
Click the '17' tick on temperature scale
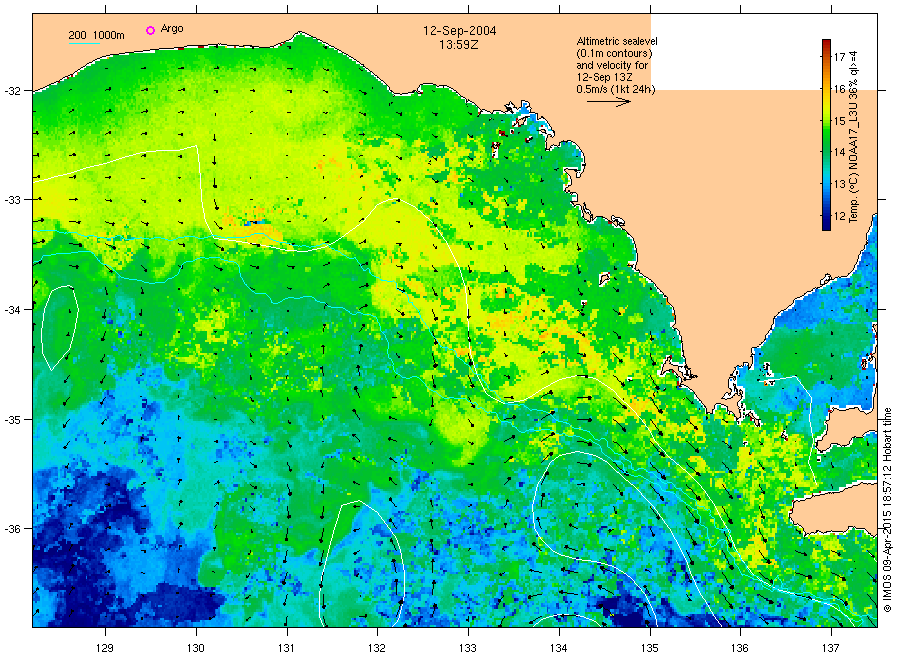coord(840,57)
